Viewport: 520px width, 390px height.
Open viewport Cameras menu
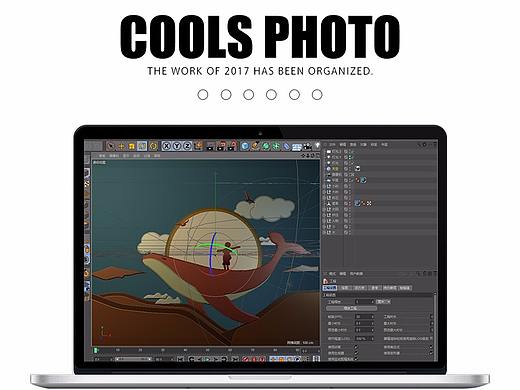click(114, 156)
